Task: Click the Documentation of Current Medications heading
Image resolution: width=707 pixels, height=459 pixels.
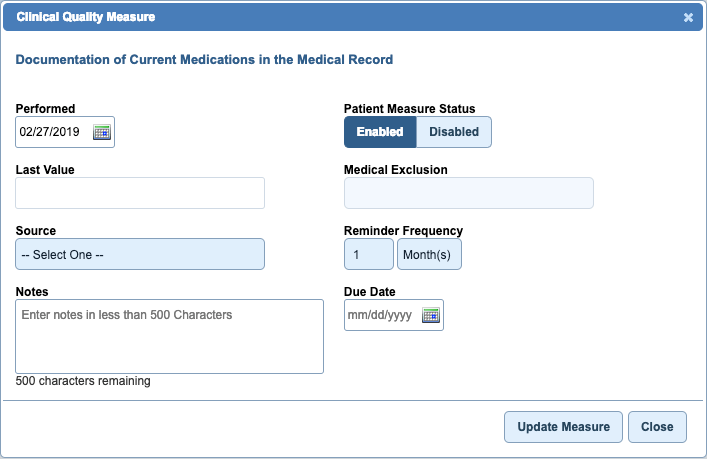Action: pyautogui.click(x=204, y=60)
